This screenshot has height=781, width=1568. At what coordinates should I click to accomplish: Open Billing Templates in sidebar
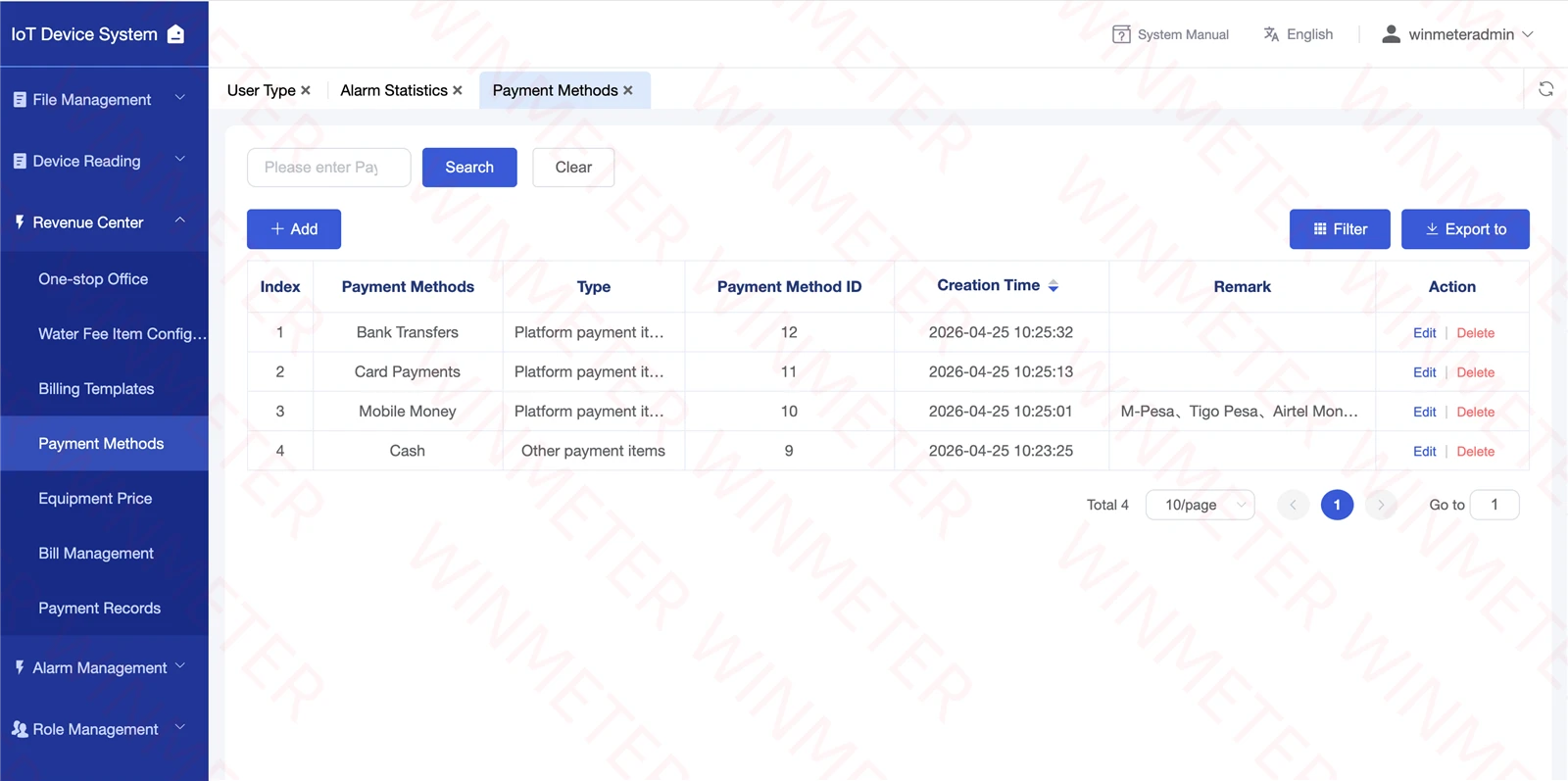point(104,389)
